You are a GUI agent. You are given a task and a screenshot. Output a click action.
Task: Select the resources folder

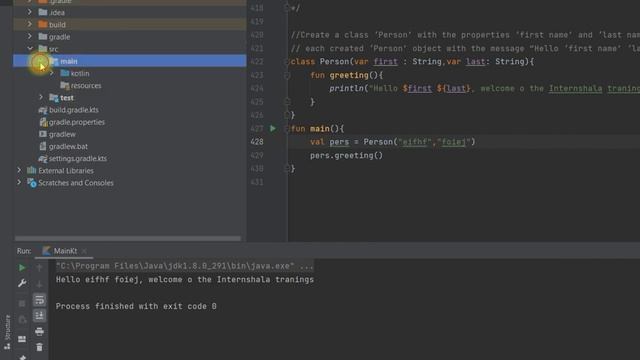click(86, 86)
